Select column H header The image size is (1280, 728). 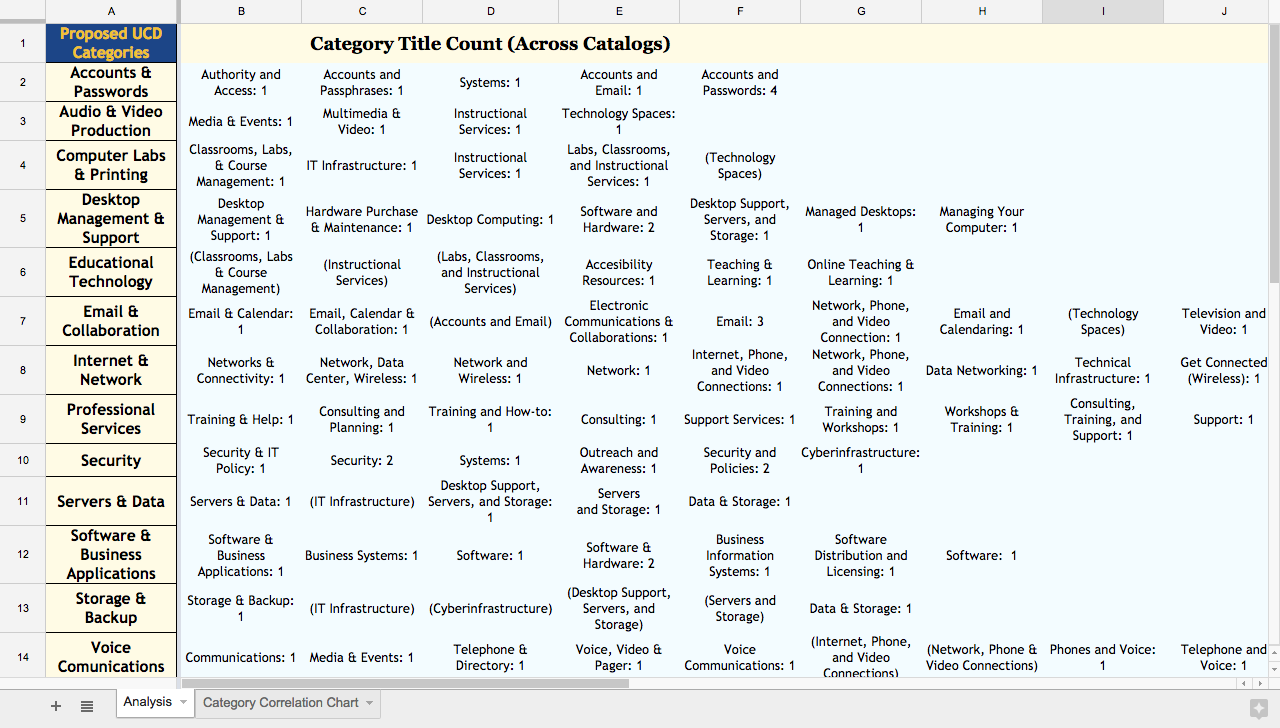(x=982, y=11)
